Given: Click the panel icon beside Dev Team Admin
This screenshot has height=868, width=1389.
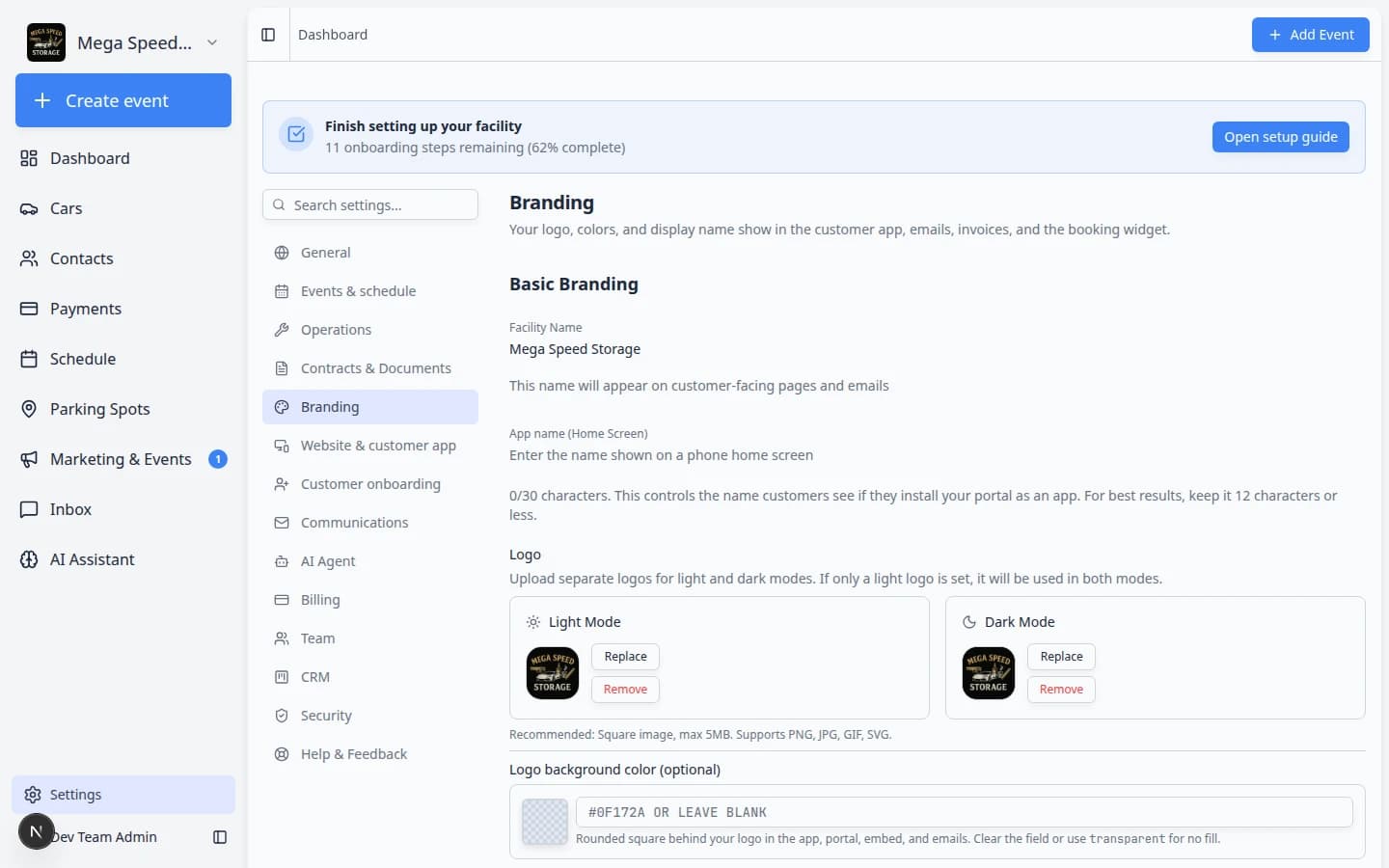Looking at the screenshot, I should tap(220, 837).
